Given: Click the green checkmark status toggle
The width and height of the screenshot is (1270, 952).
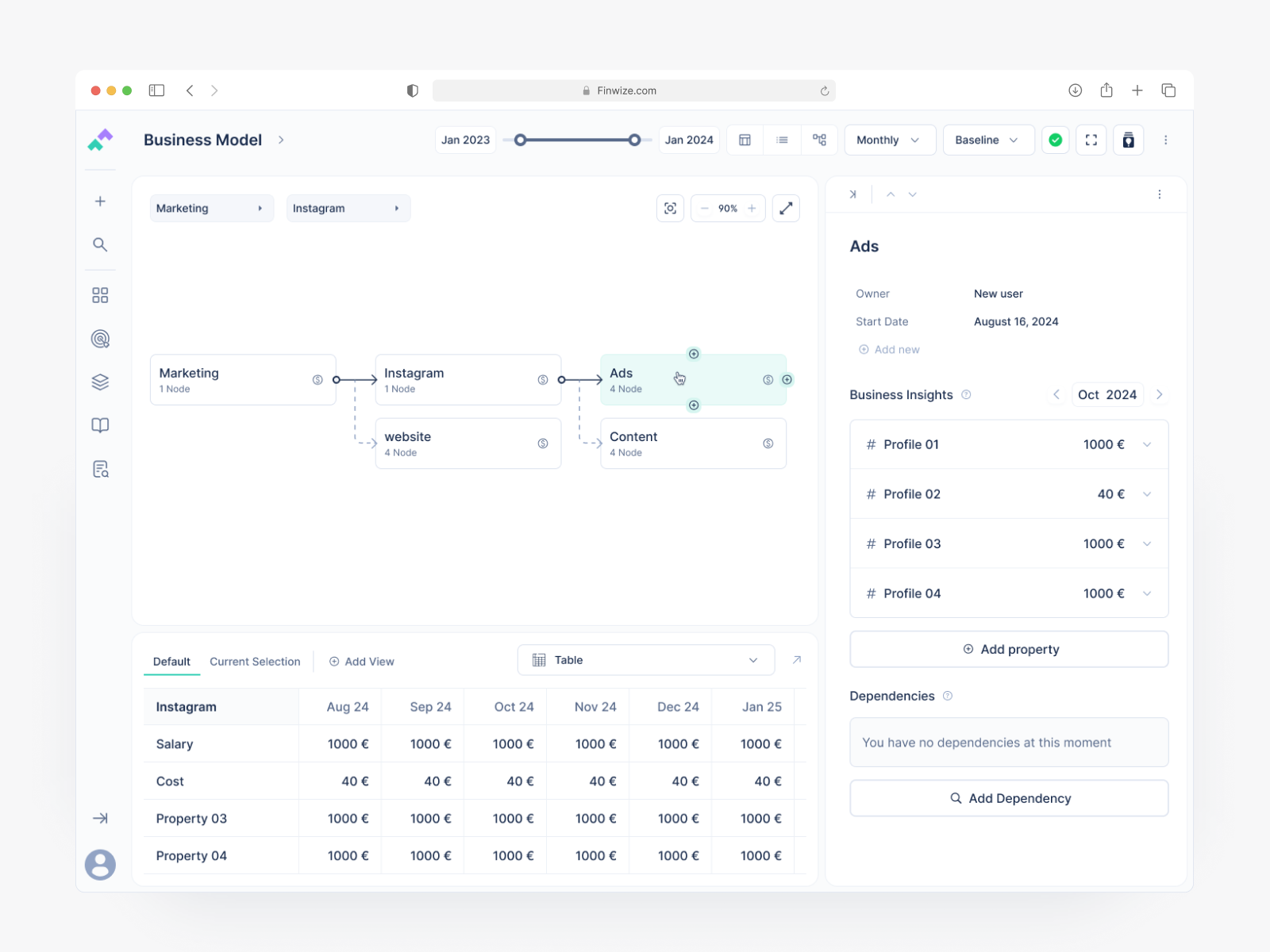Looking at the screenshot, I should (1055, 140).
